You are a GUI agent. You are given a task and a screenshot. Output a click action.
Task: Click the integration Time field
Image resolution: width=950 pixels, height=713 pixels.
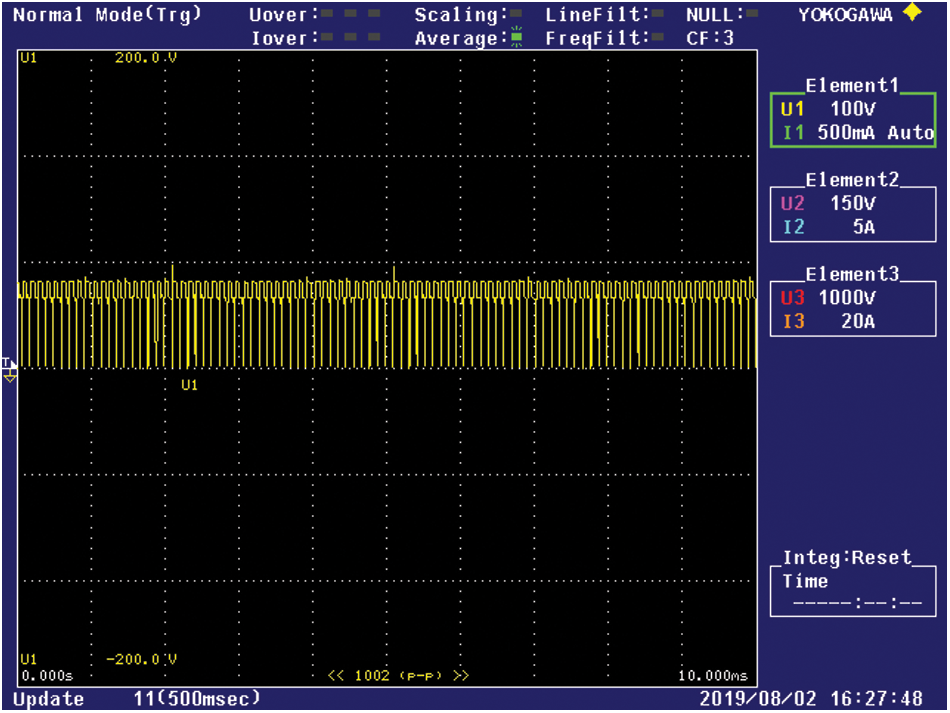[856, 604]
